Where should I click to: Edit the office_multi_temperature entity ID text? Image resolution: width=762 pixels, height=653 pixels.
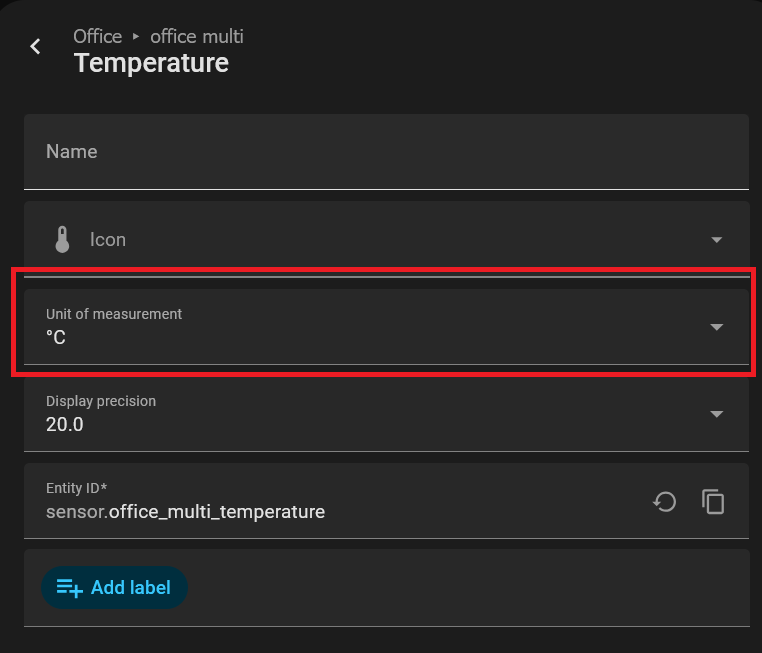pyautogui.click(x=217, y=512)
